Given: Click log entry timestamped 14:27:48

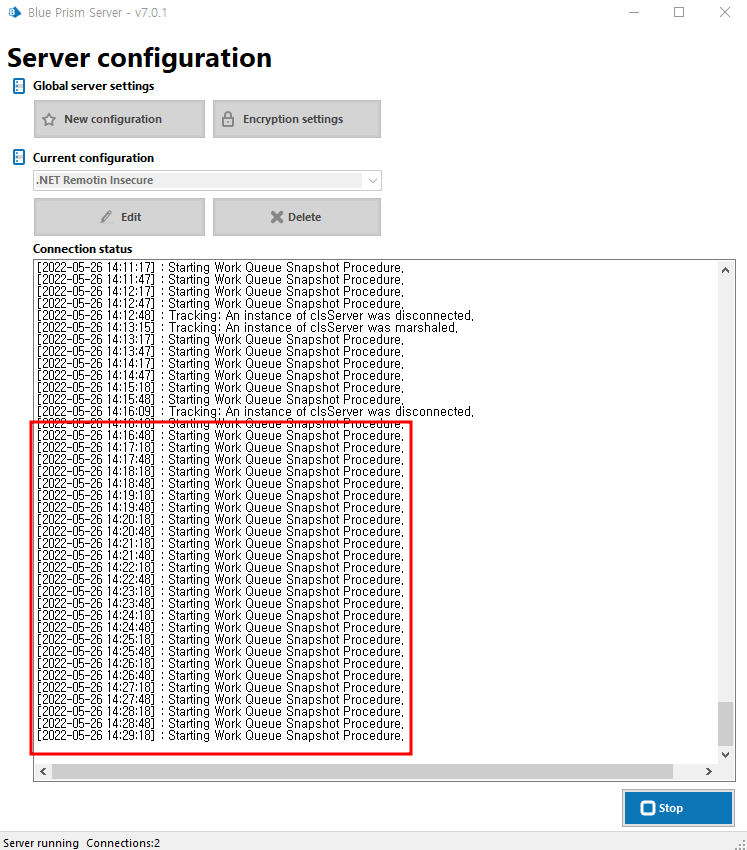Looking at the screenshot, I should pos(220,699).
